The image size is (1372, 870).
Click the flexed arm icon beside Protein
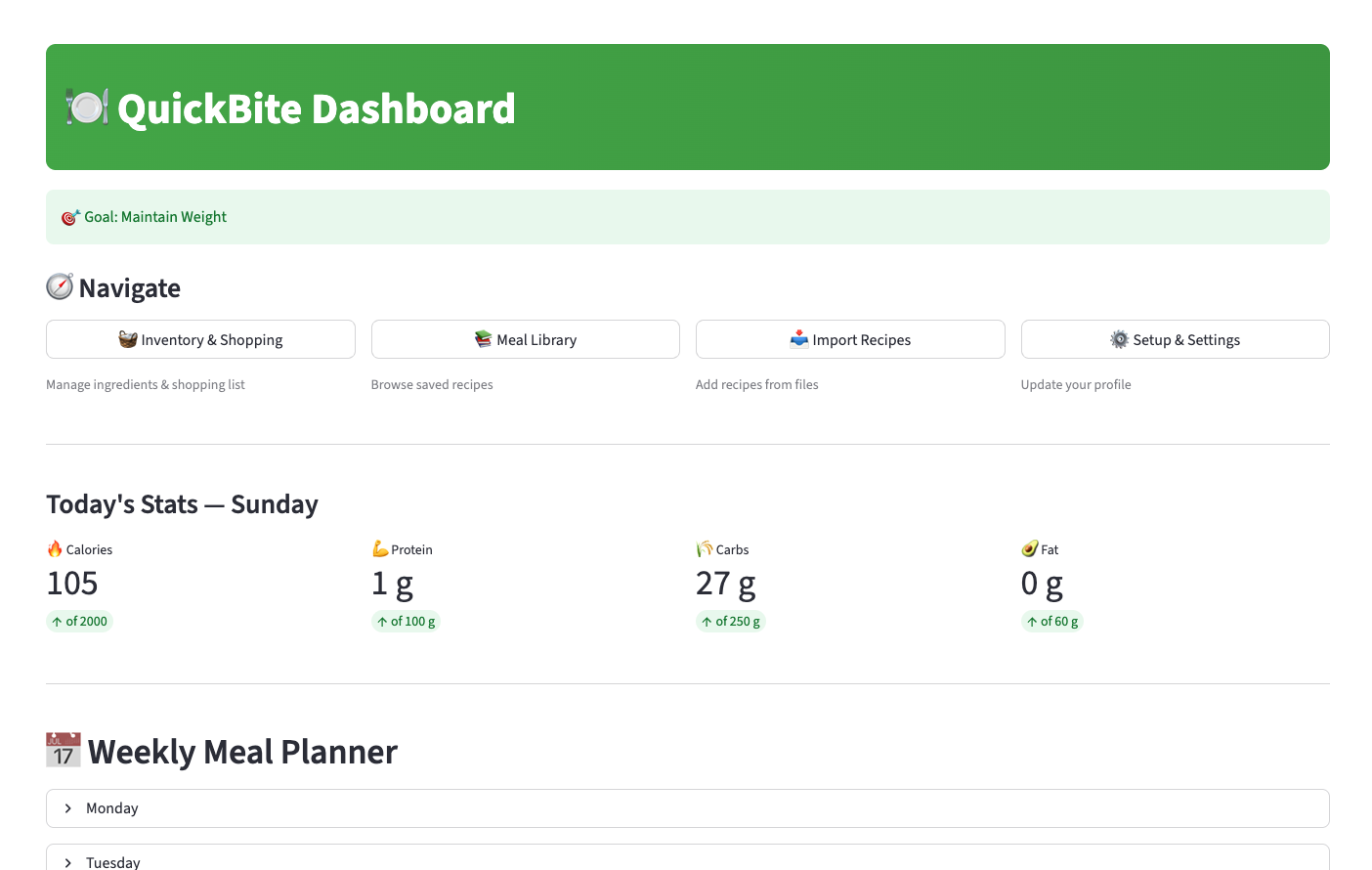click(x=380, y=549)
